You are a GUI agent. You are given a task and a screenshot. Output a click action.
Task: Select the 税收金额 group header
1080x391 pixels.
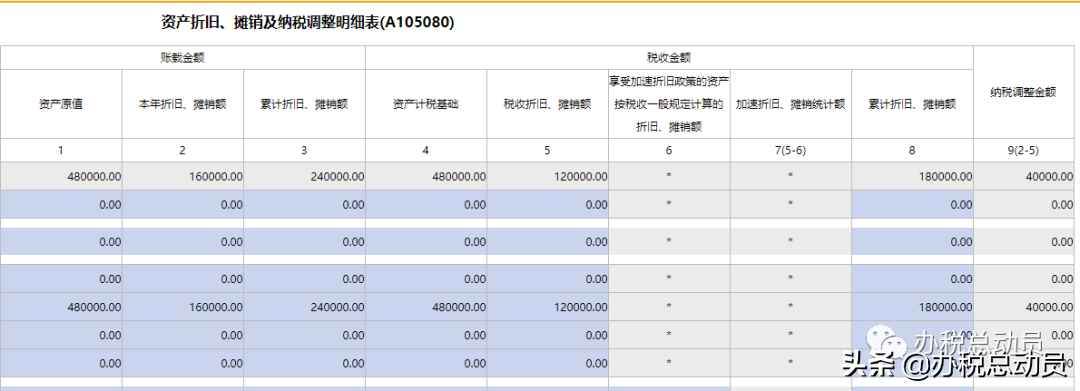(x=669, y=58)
